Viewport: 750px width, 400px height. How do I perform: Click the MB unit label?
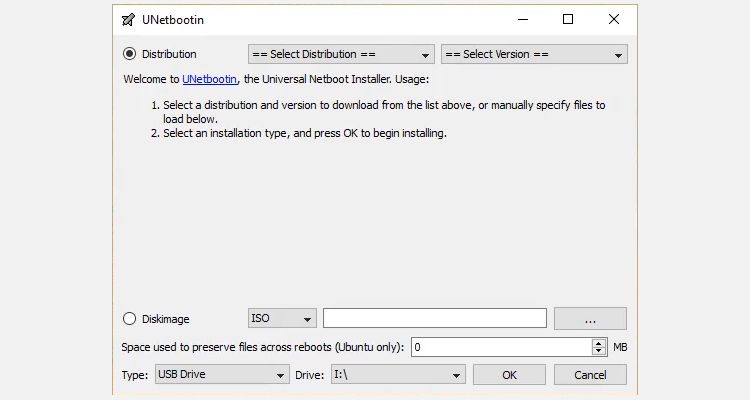click(620, 347)
